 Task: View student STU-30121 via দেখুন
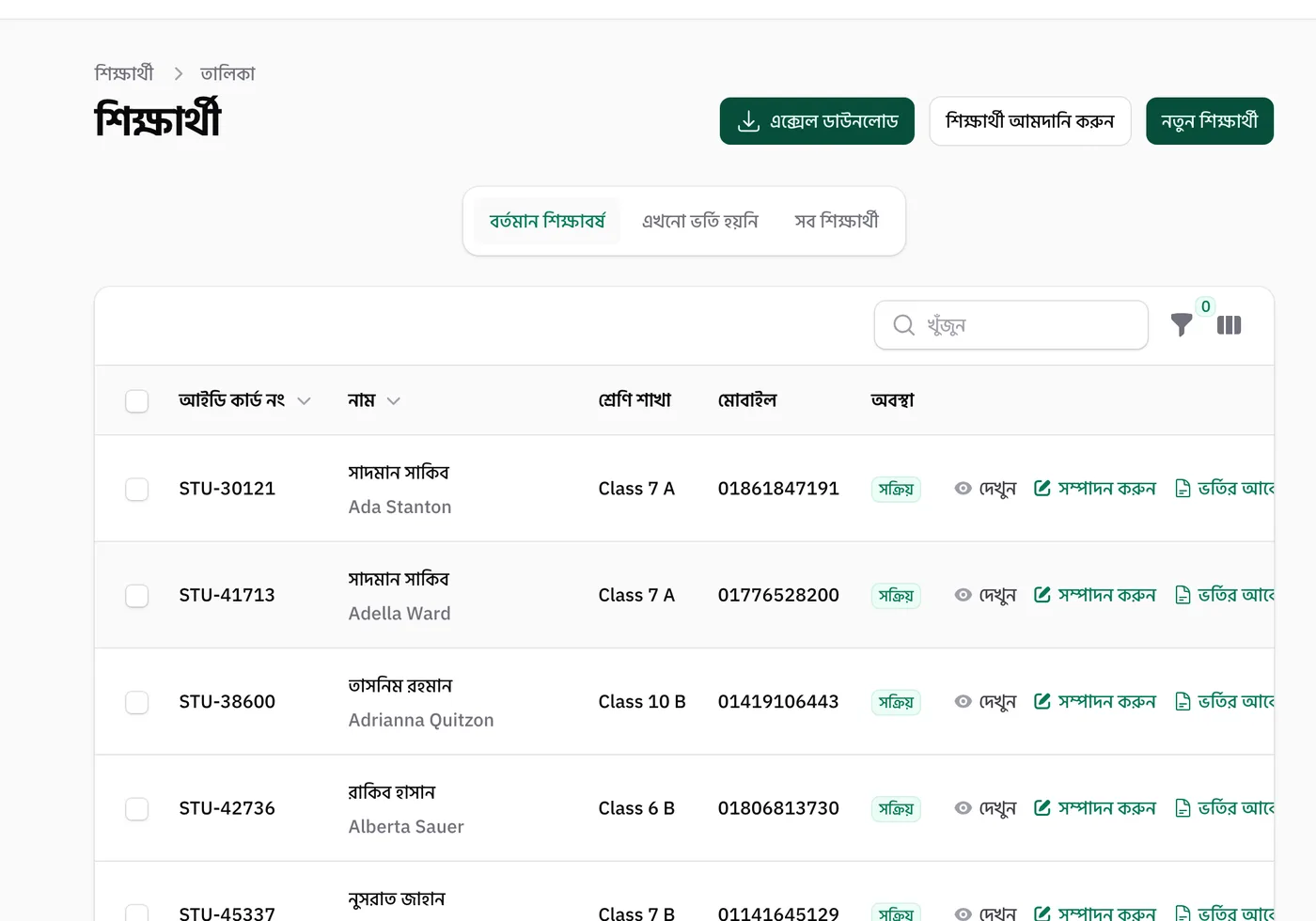tap(985, 489)
